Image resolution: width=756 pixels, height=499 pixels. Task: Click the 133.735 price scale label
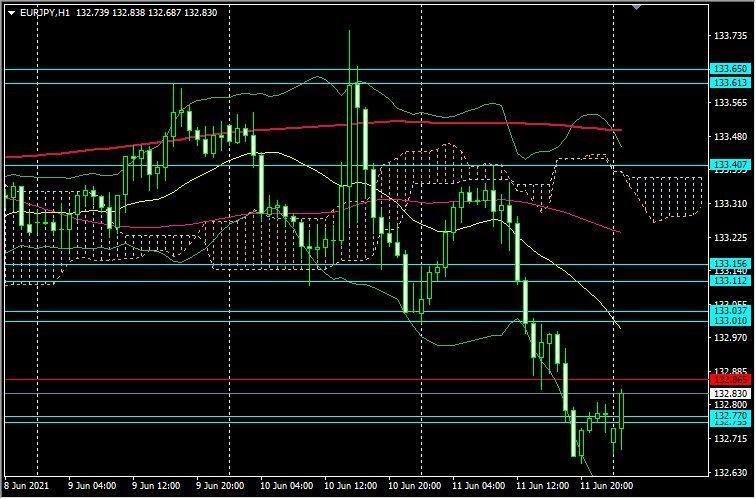(x=730, y=36)
